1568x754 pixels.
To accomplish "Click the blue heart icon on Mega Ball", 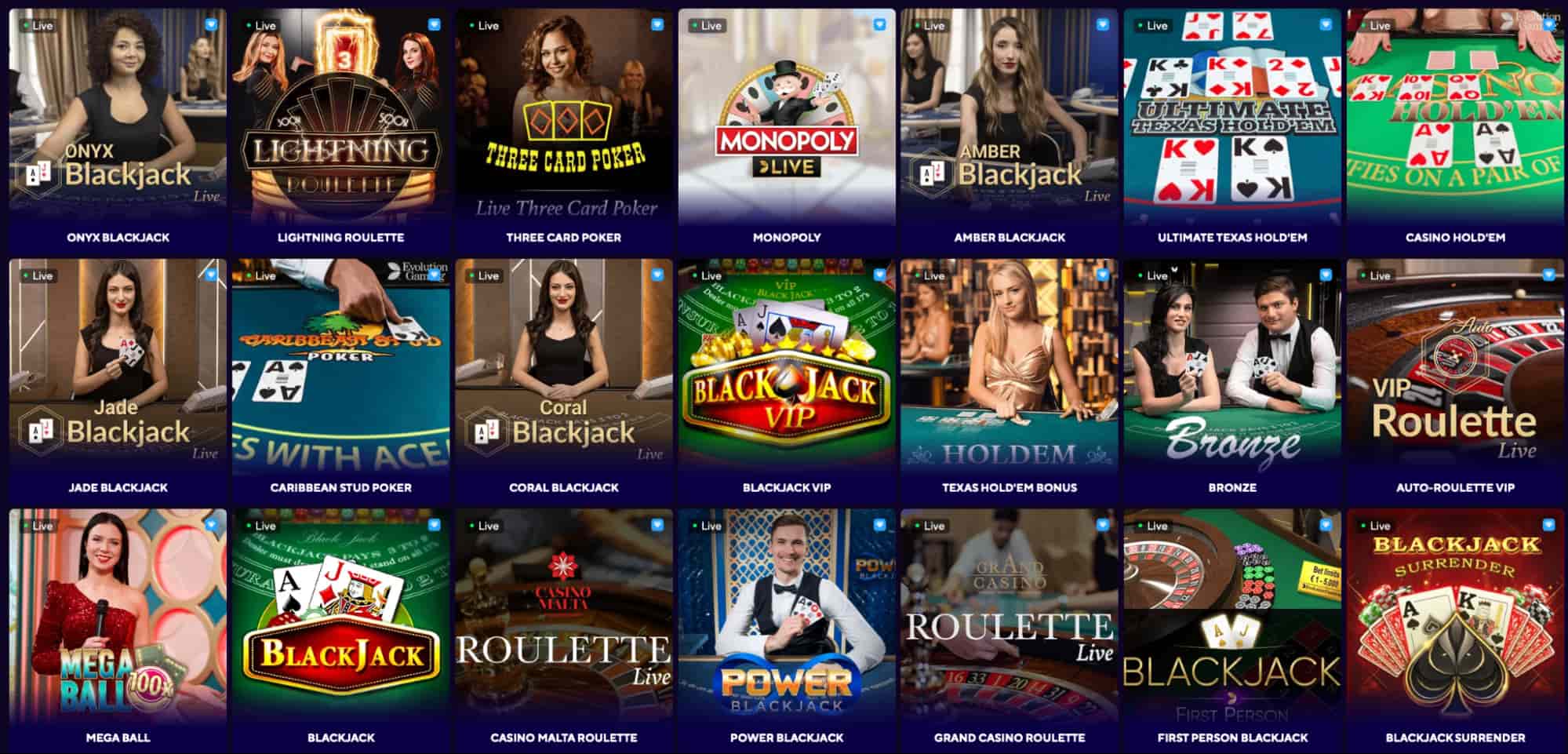I will [211, 525].
